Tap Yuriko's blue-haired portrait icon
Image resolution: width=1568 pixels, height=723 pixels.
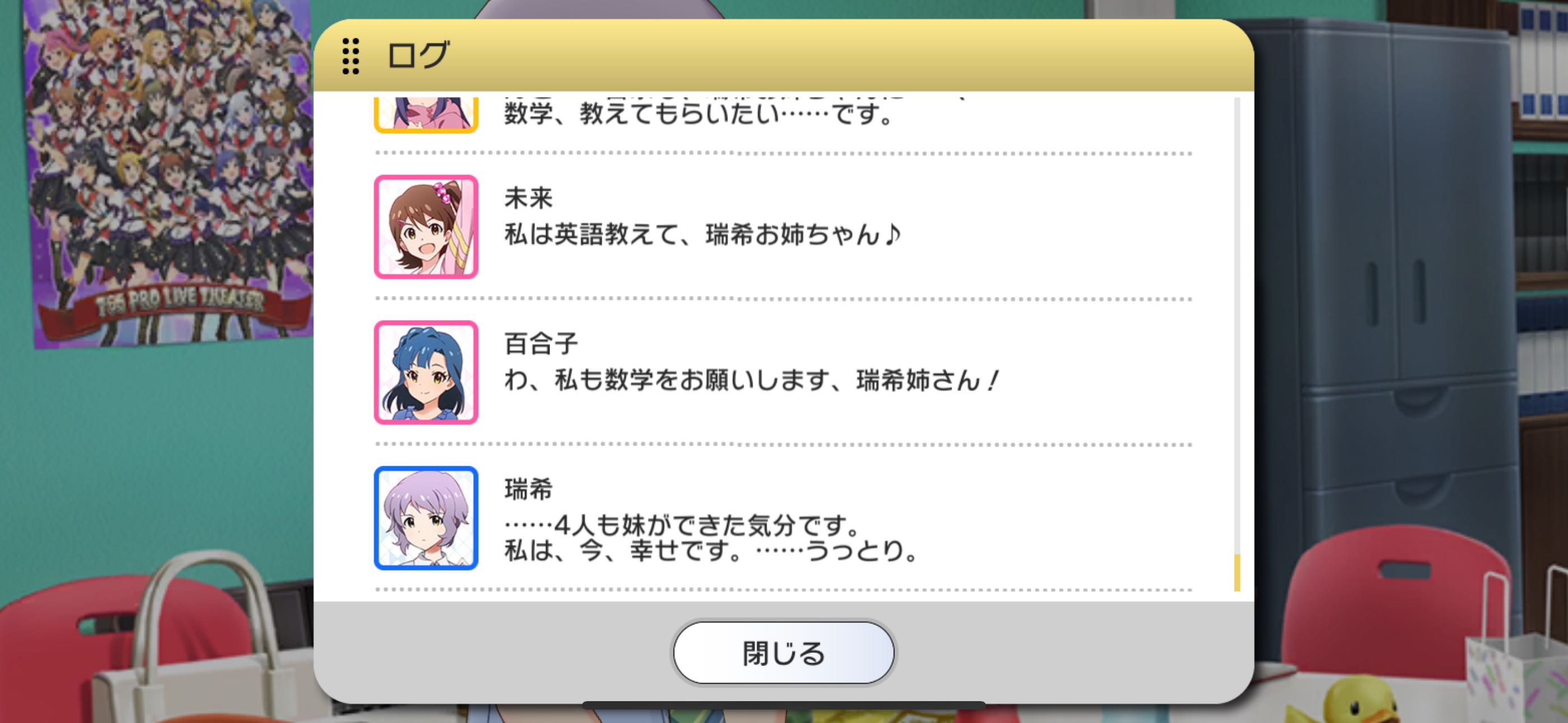[426, 373]
